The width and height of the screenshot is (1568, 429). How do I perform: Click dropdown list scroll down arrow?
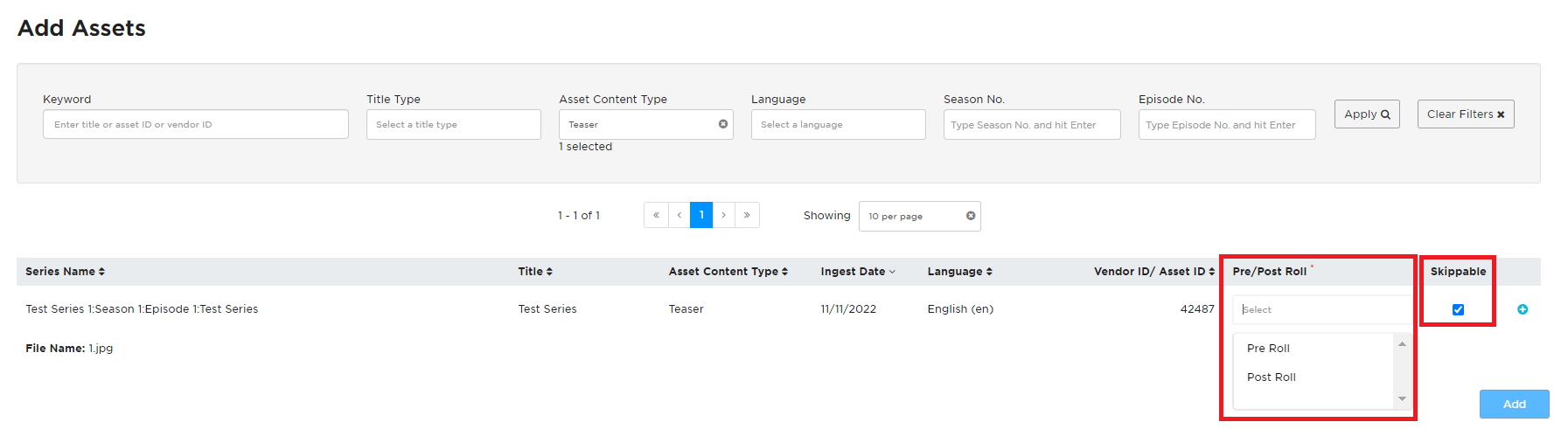[x=1402, y=398]
